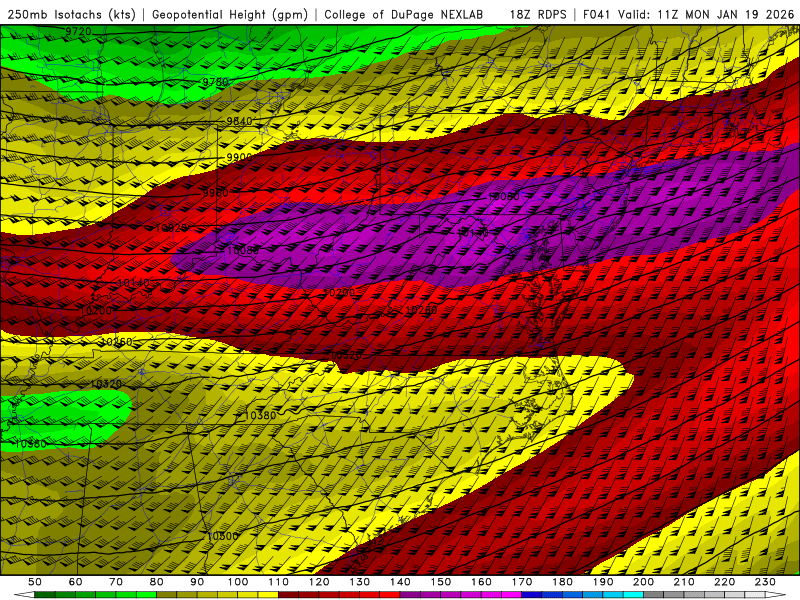Click the '250mb Isotachs (kts)' title text
Image resolution: width=800 pixels, height=600 pixels.
tap(72, 15)
